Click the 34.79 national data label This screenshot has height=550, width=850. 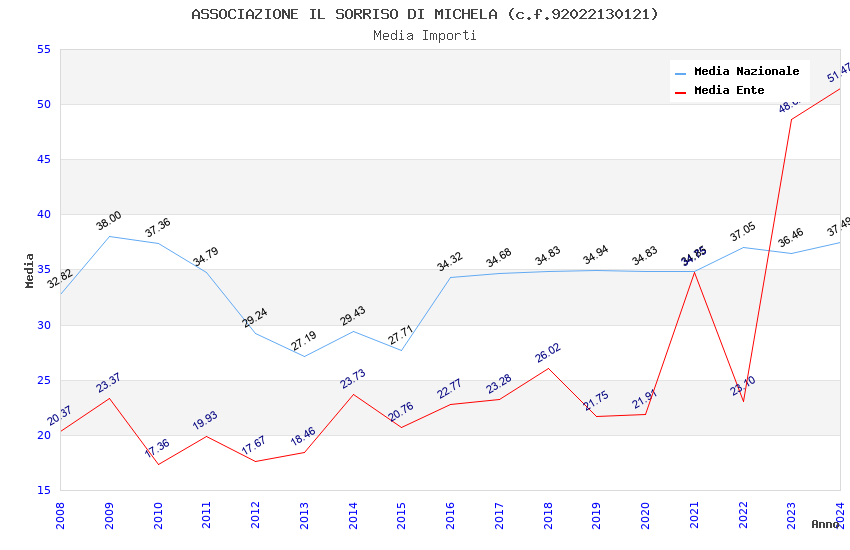pyautogui.click(x=206, y=256)
